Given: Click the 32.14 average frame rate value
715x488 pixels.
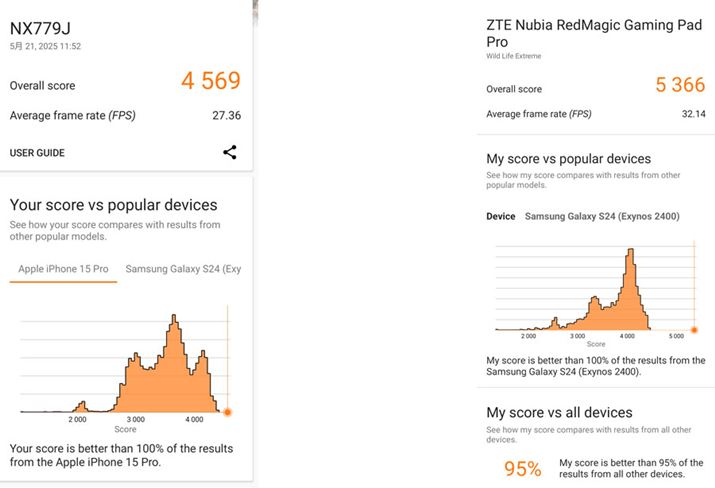Looking at the screenshot, I should [x=693, y=114].
